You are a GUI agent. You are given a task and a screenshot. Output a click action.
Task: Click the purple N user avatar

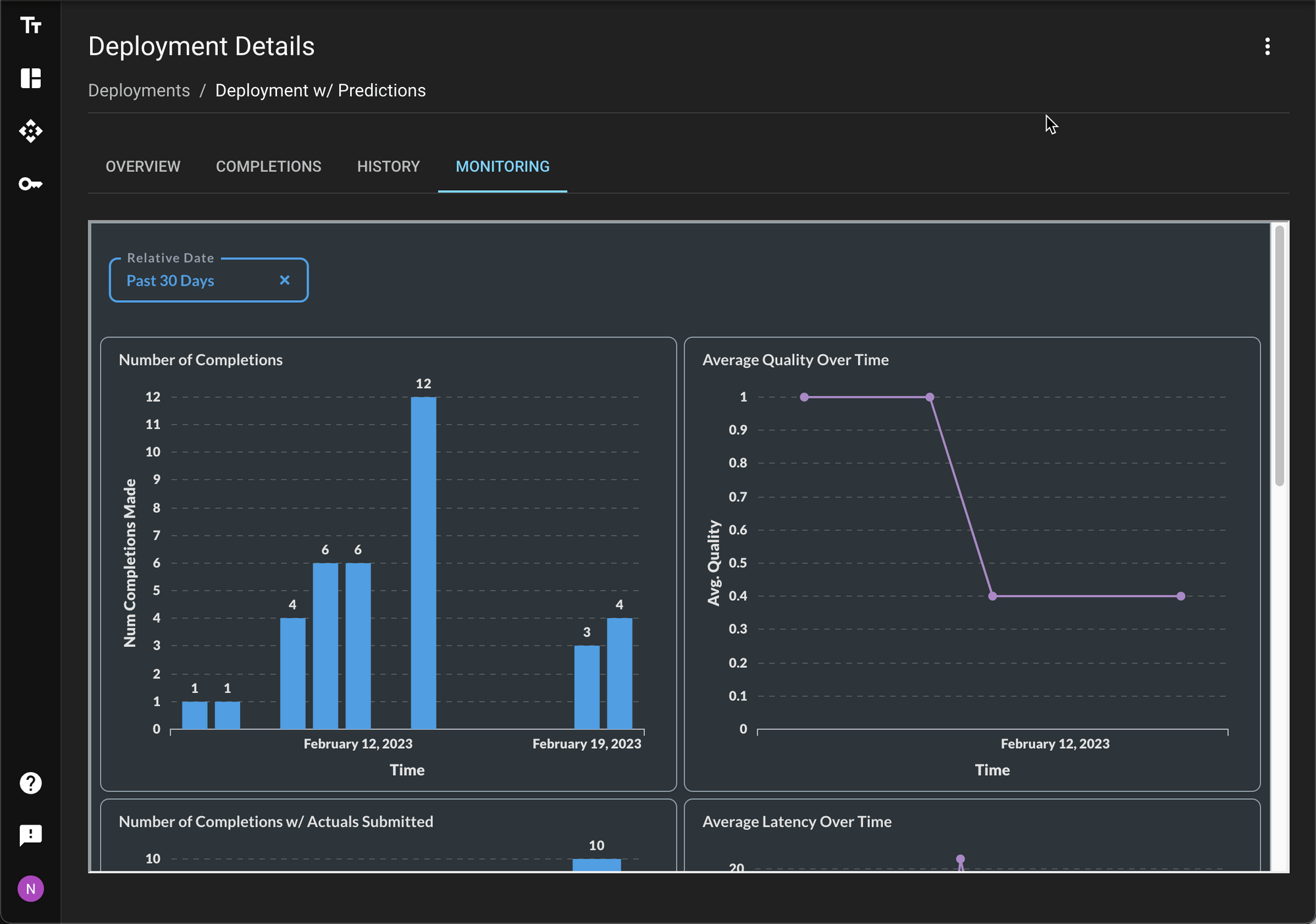[x=30, y=888]
